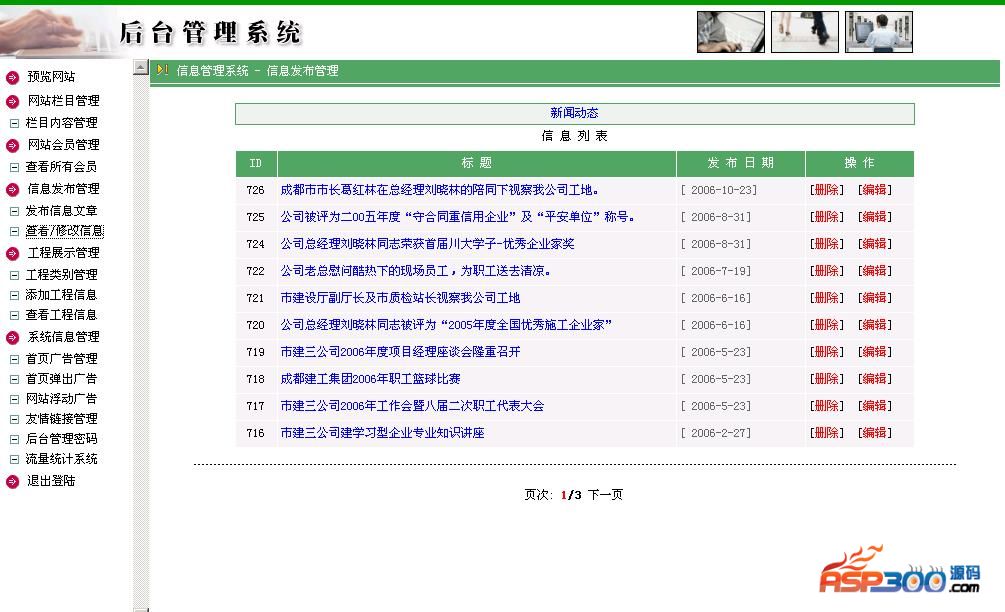Image resolution: width=1005 pixels, height=612 pixels.
Task: Open article 717 职工代表大会
Action: click(412, 406)
